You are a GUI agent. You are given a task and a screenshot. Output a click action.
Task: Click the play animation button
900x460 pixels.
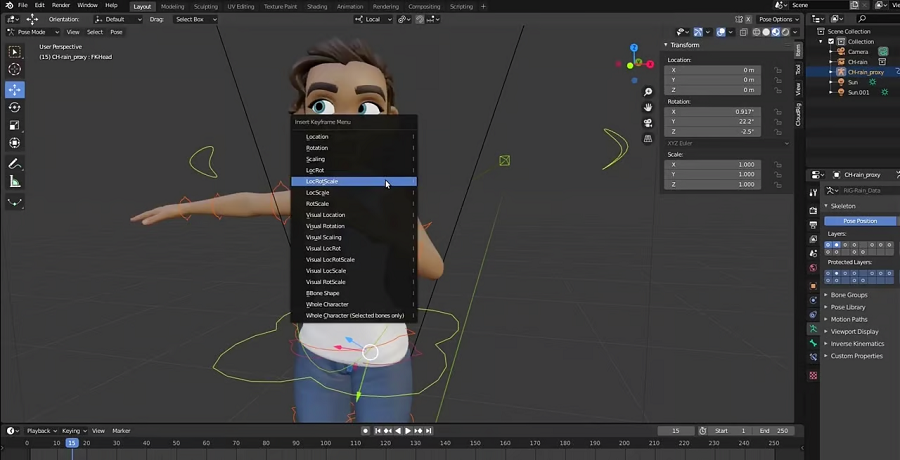click(x=408, y=431)
